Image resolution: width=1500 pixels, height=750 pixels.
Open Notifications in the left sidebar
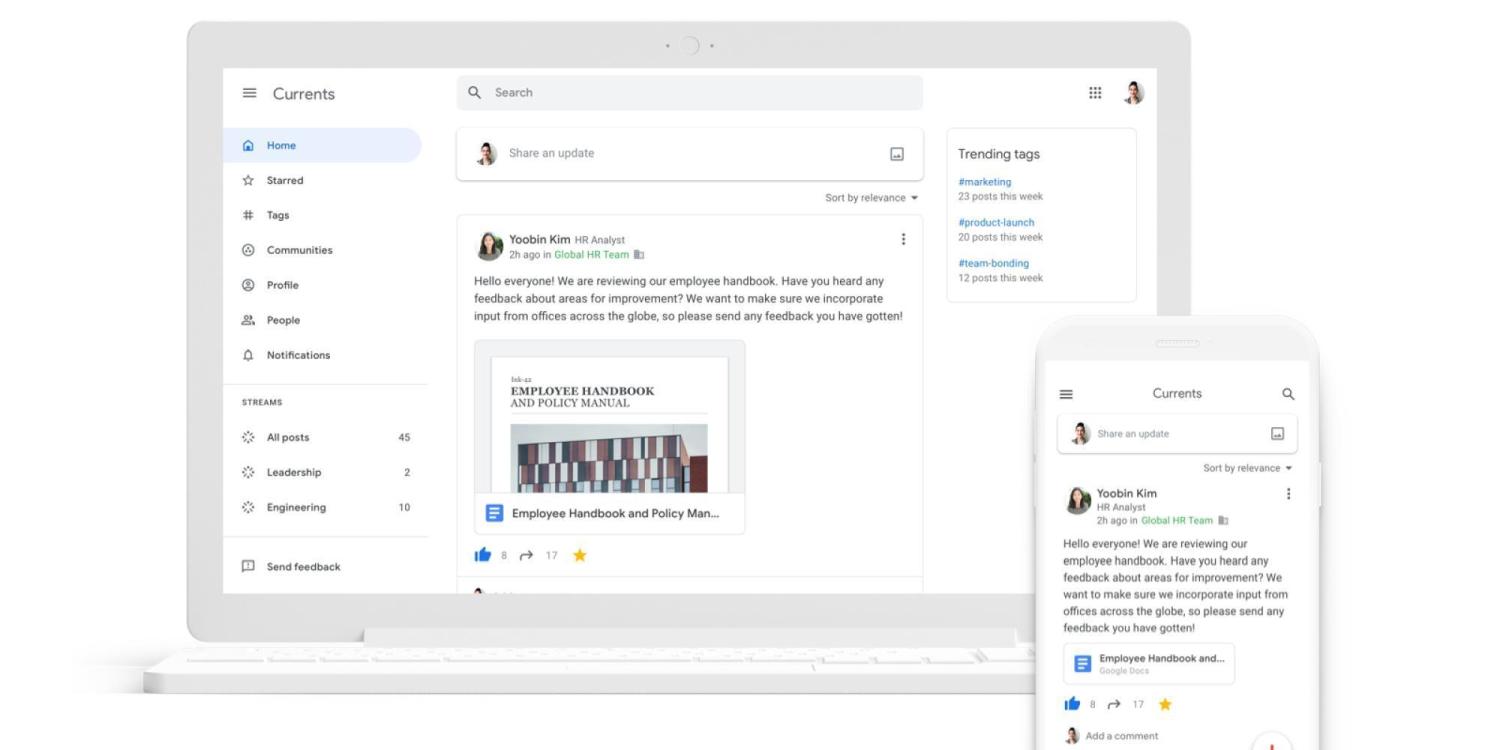(297, 355)
